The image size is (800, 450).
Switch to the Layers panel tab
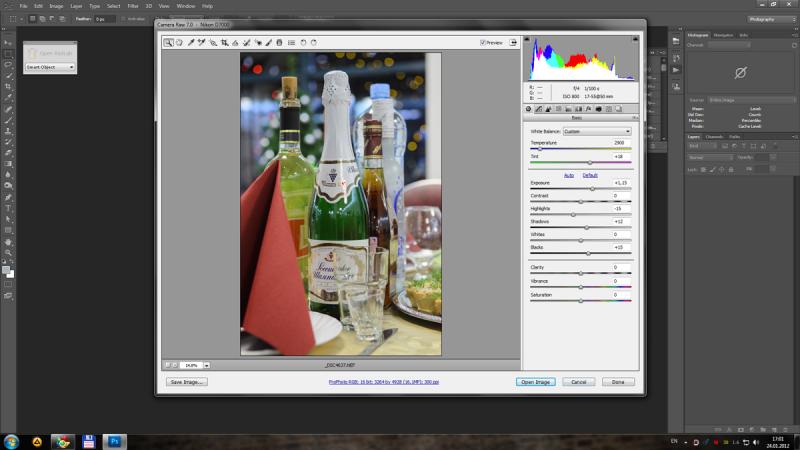693,137
